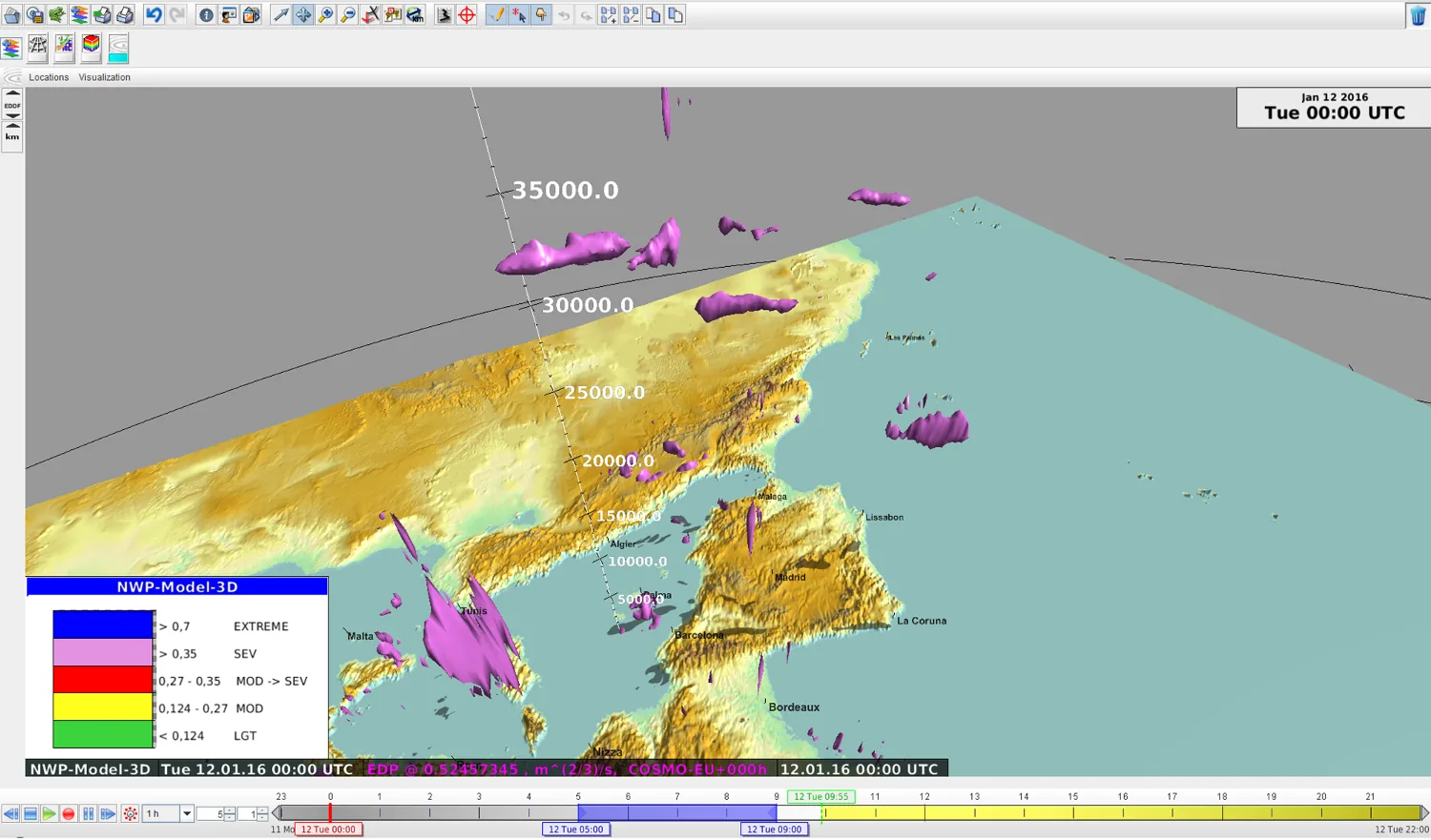Click the cyan-bar layer icon in second toolbar row
The height and width of the screenshot is (840, 1431).
coord(117,47)
